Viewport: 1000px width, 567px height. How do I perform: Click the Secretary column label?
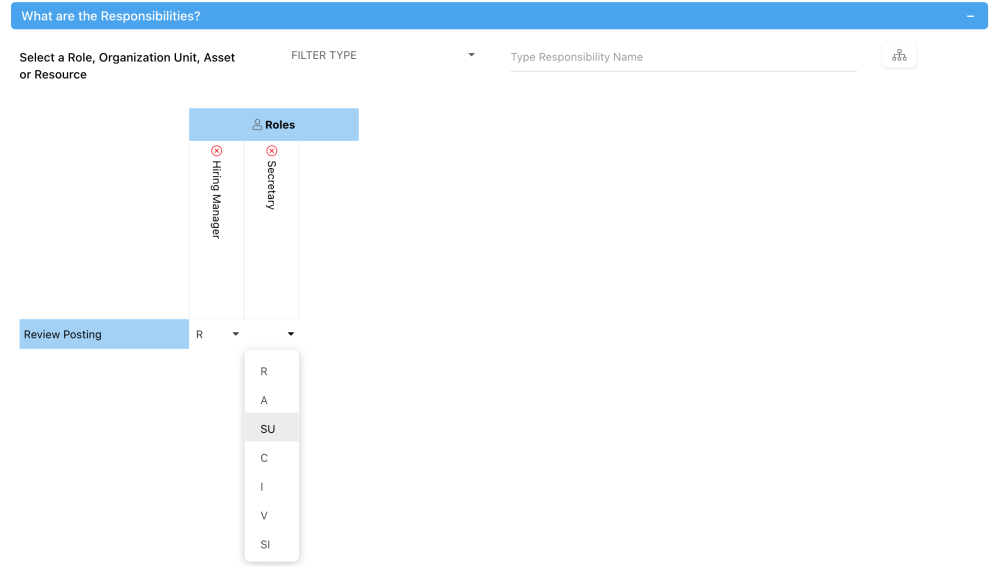(272, 185)
